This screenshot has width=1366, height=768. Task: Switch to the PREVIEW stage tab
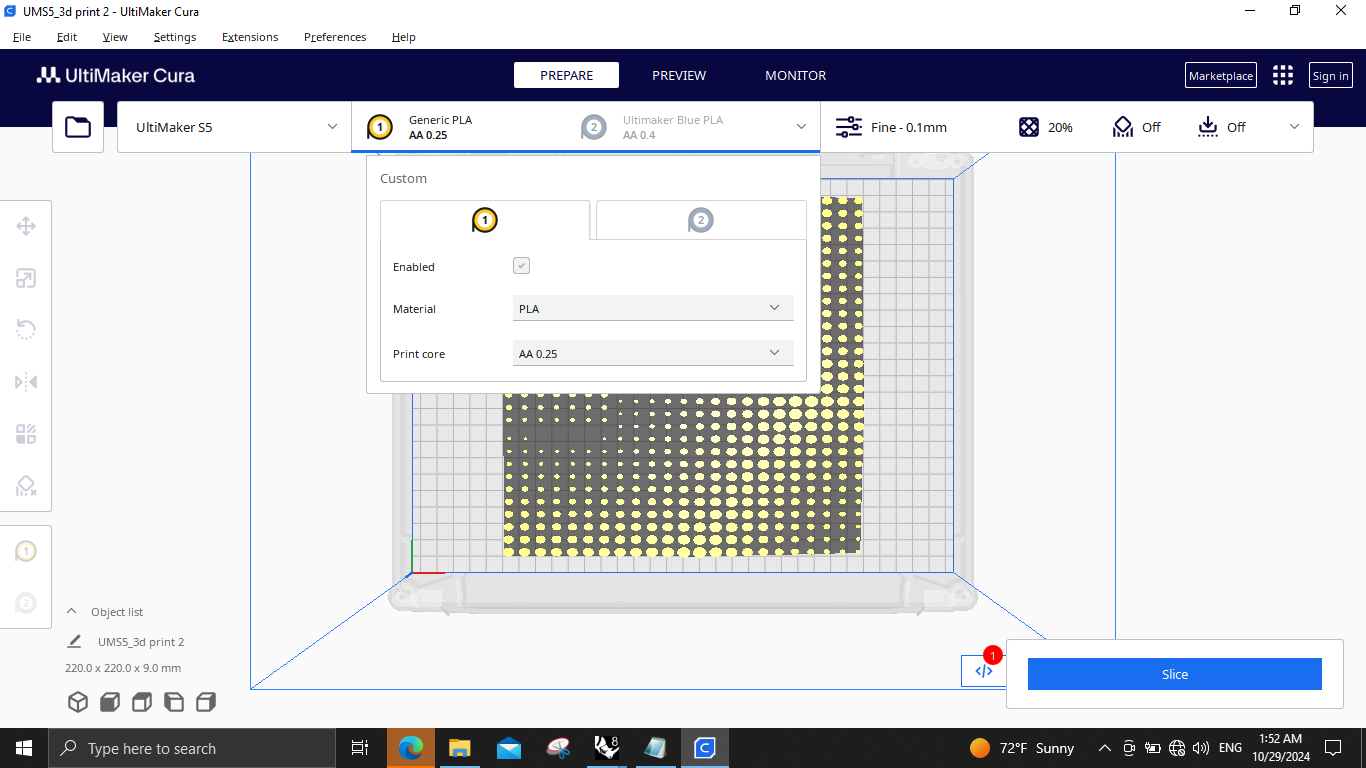679,75
